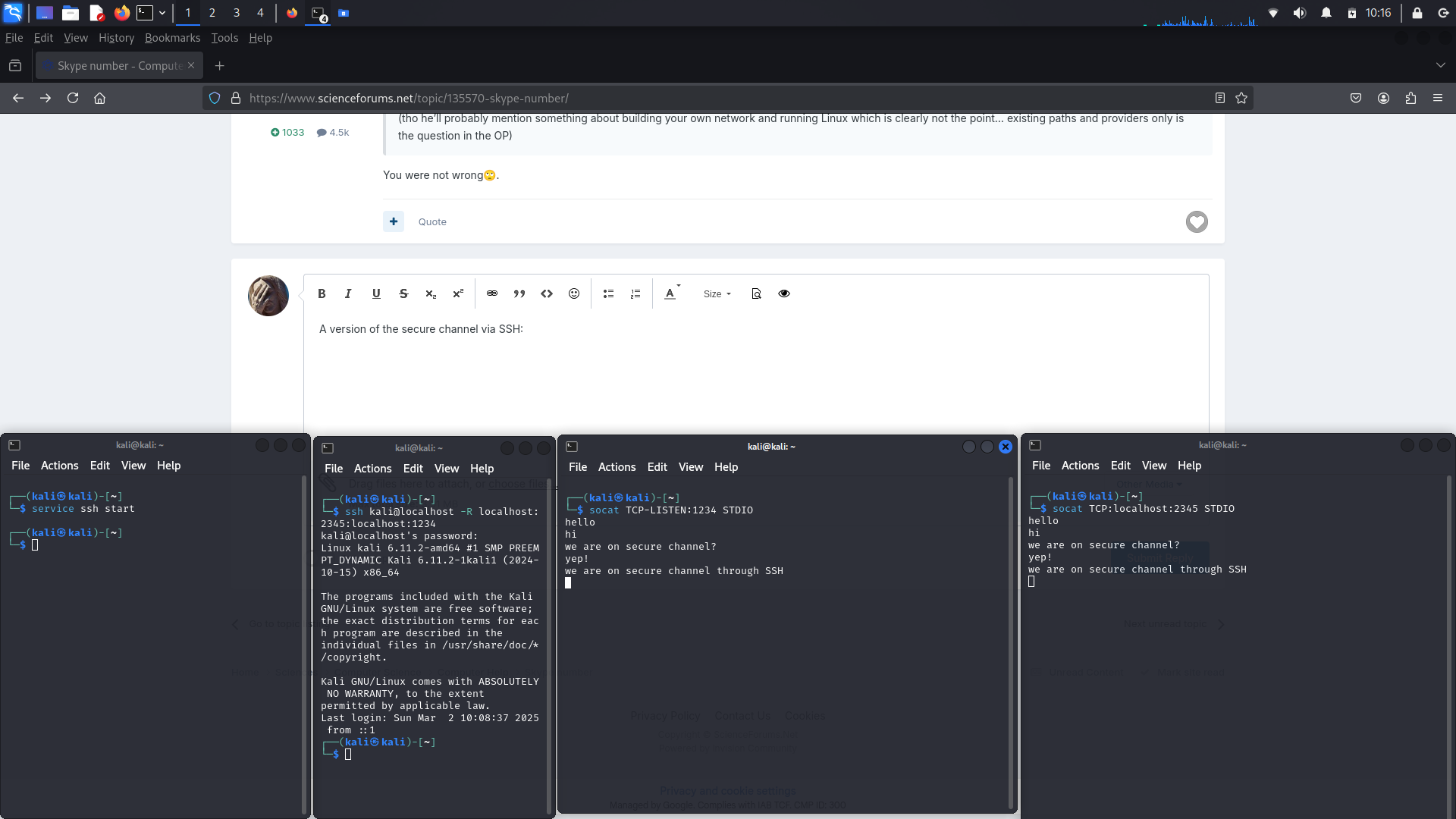Open the Size dropdown
This screenshot has width=1456, height=819.
(x=717, y=294)
